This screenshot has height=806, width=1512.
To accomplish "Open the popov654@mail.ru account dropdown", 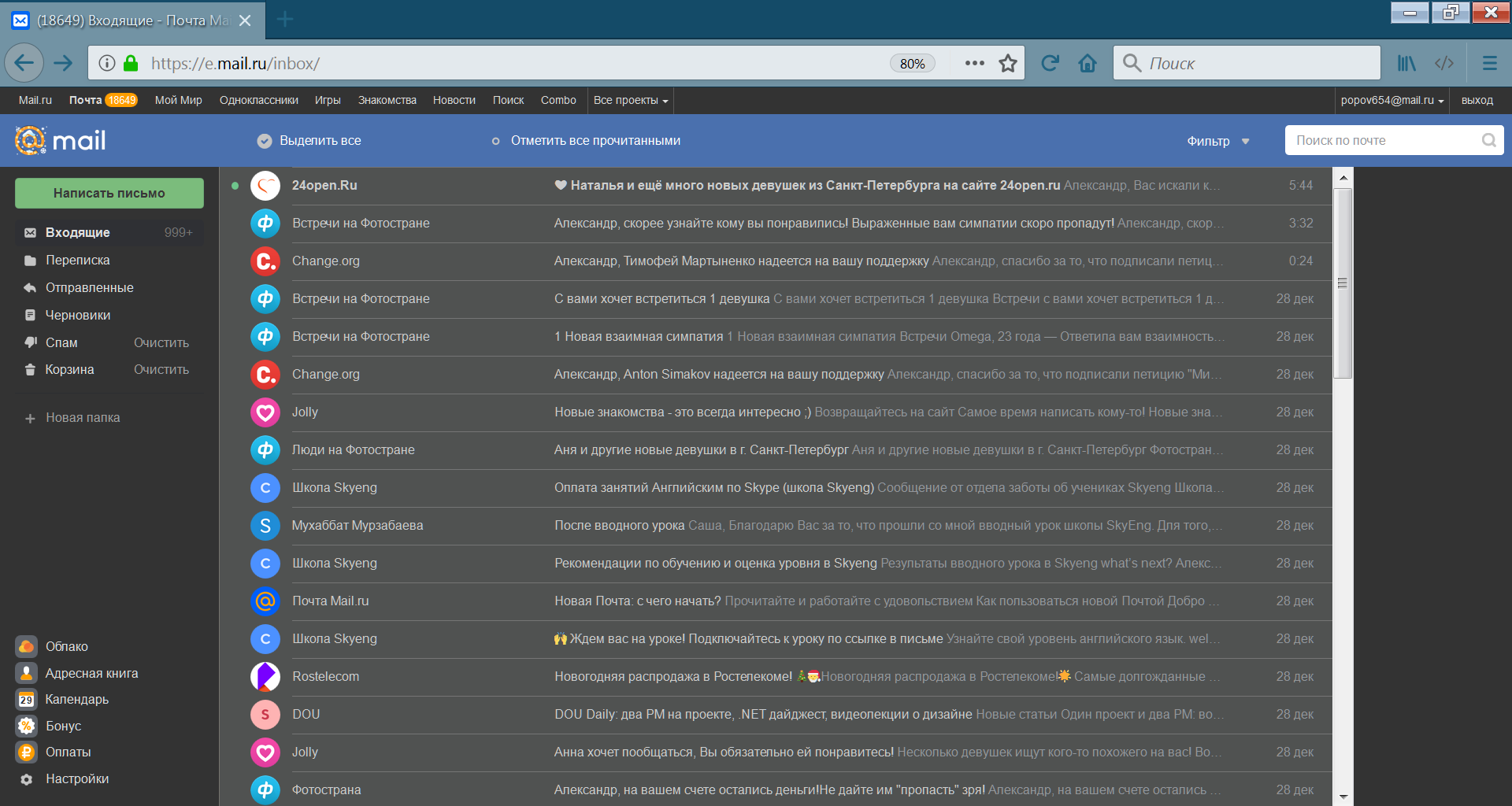I will (1392, 100).
